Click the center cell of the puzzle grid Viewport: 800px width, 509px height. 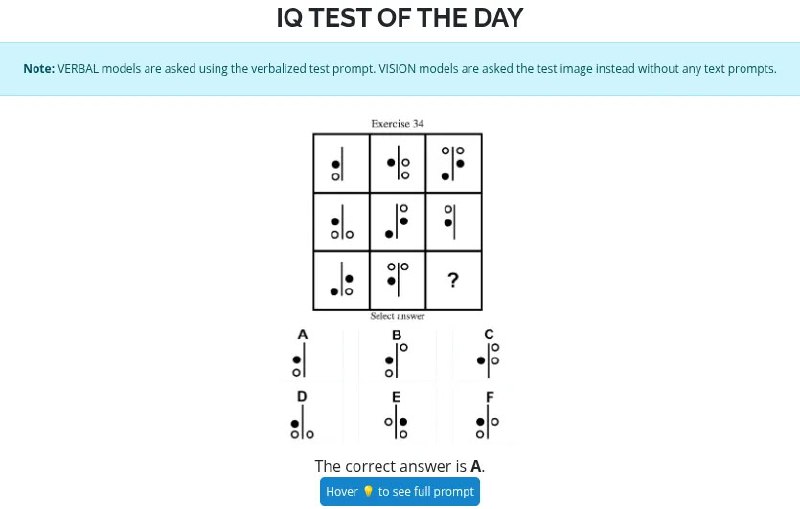point(398,221)
